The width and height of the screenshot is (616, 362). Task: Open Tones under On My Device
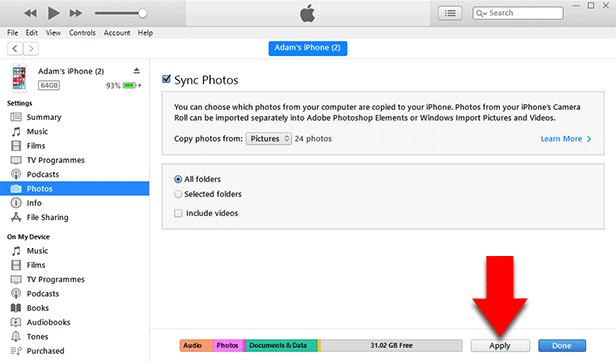pyautogui.click(x=75, y=336)
